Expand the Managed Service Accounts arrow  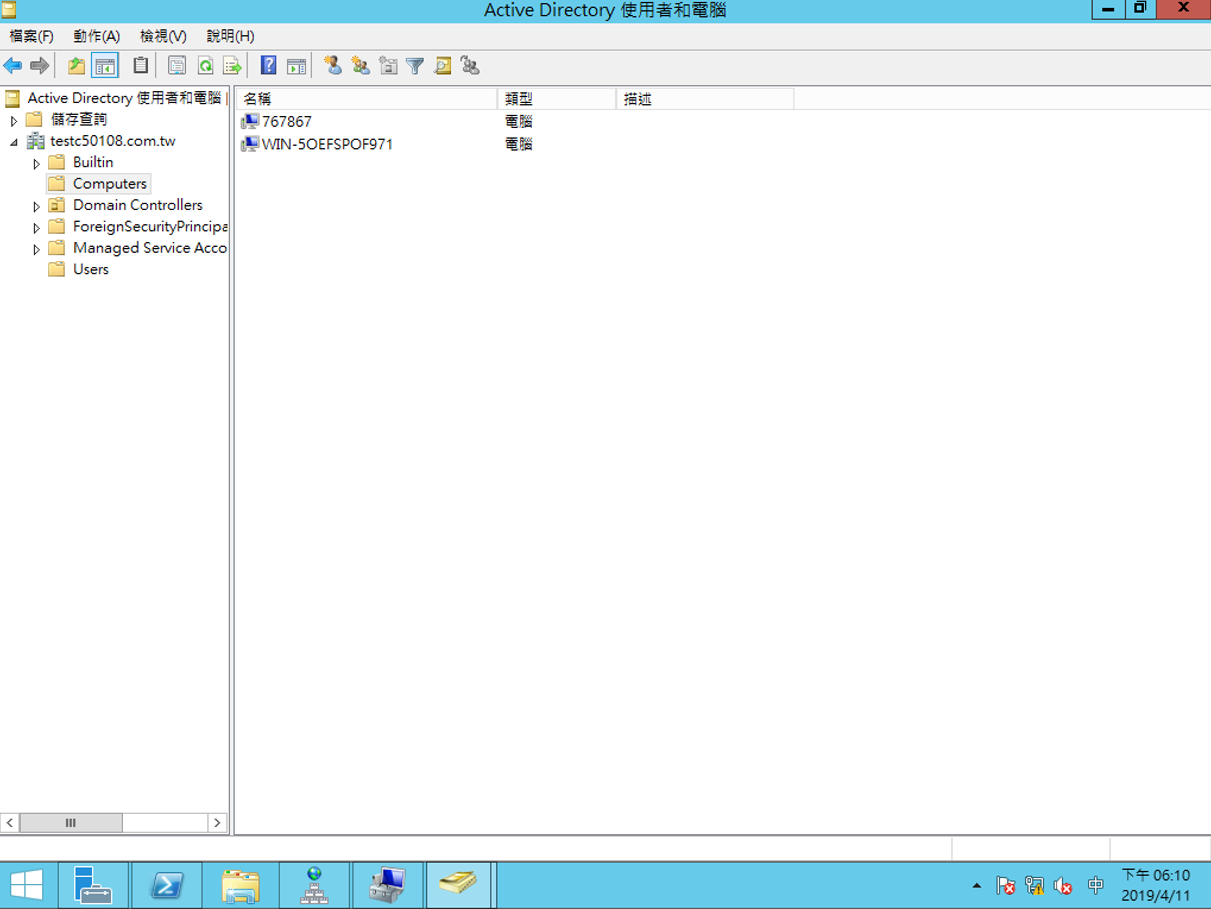point(36,249)
